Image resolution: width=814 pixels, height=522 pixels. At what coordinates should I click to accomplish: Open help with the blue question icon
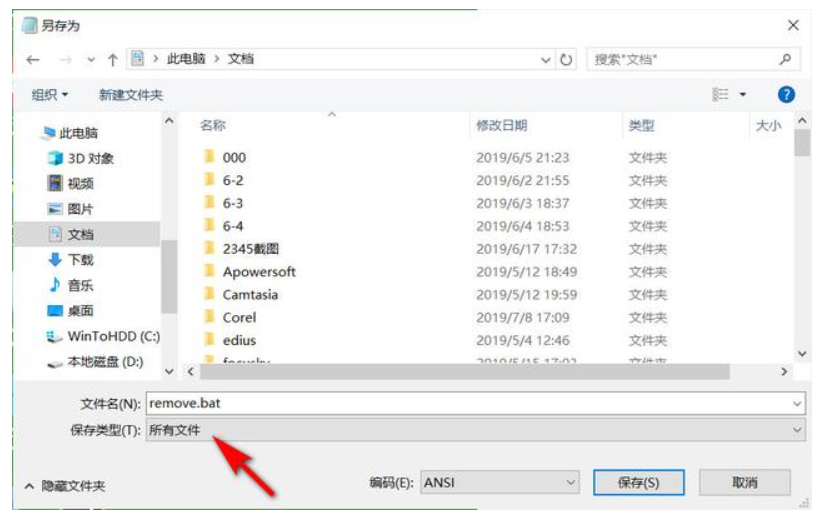(x=786, y=94)
